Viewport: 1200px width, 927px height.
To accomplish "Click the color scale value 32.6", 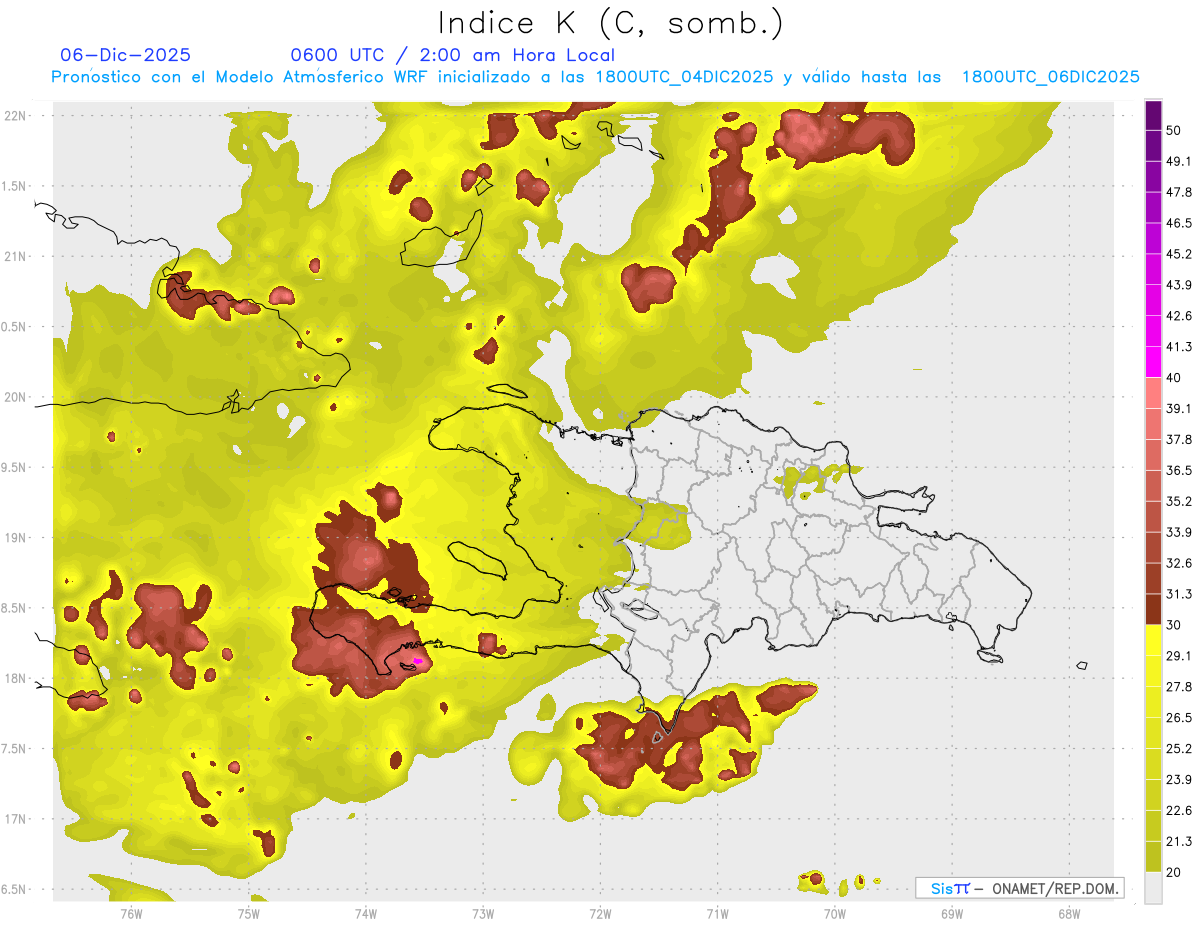I will point(1179,563).
